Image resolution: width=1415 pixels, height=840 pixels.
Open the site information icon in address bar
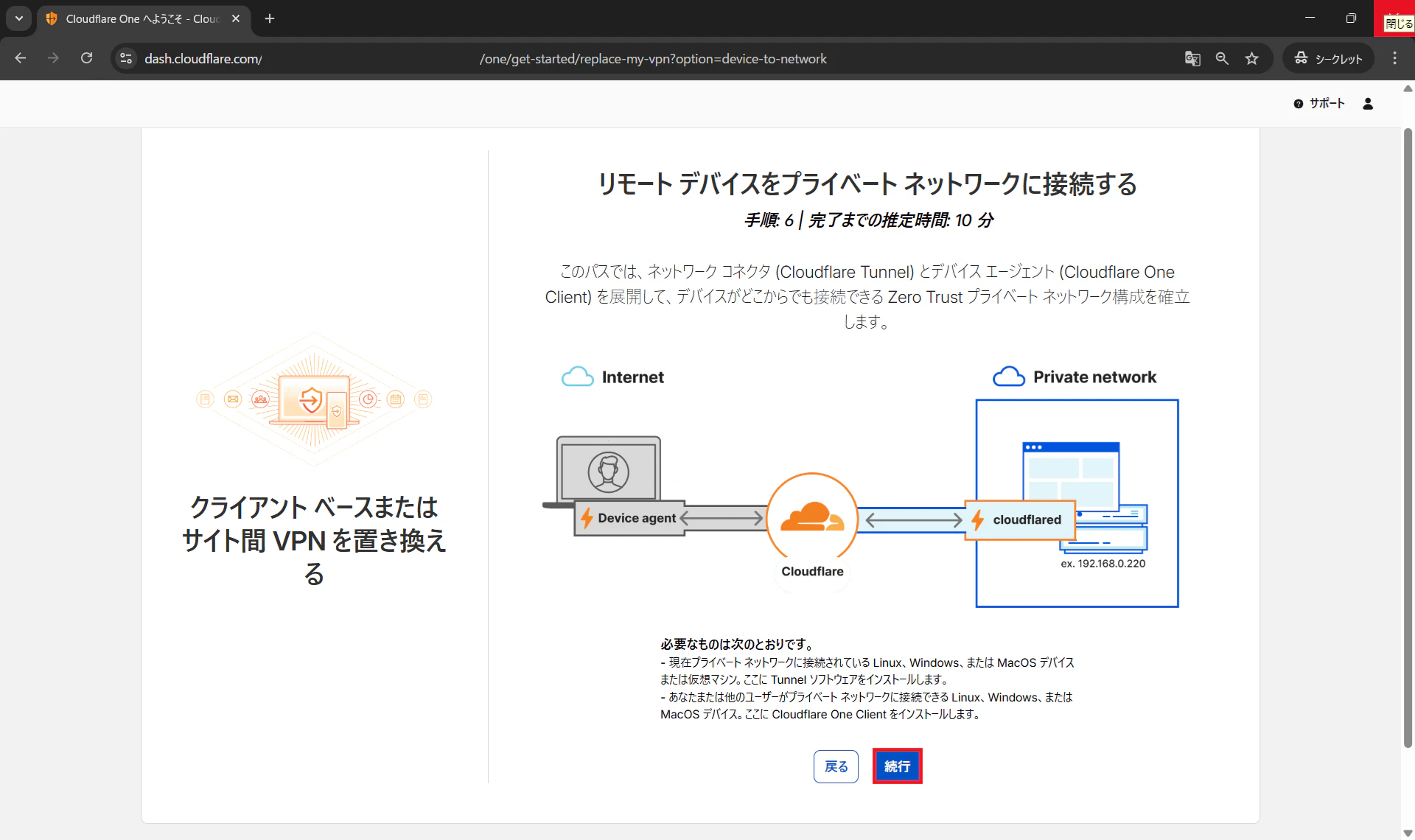pos(126,58)
